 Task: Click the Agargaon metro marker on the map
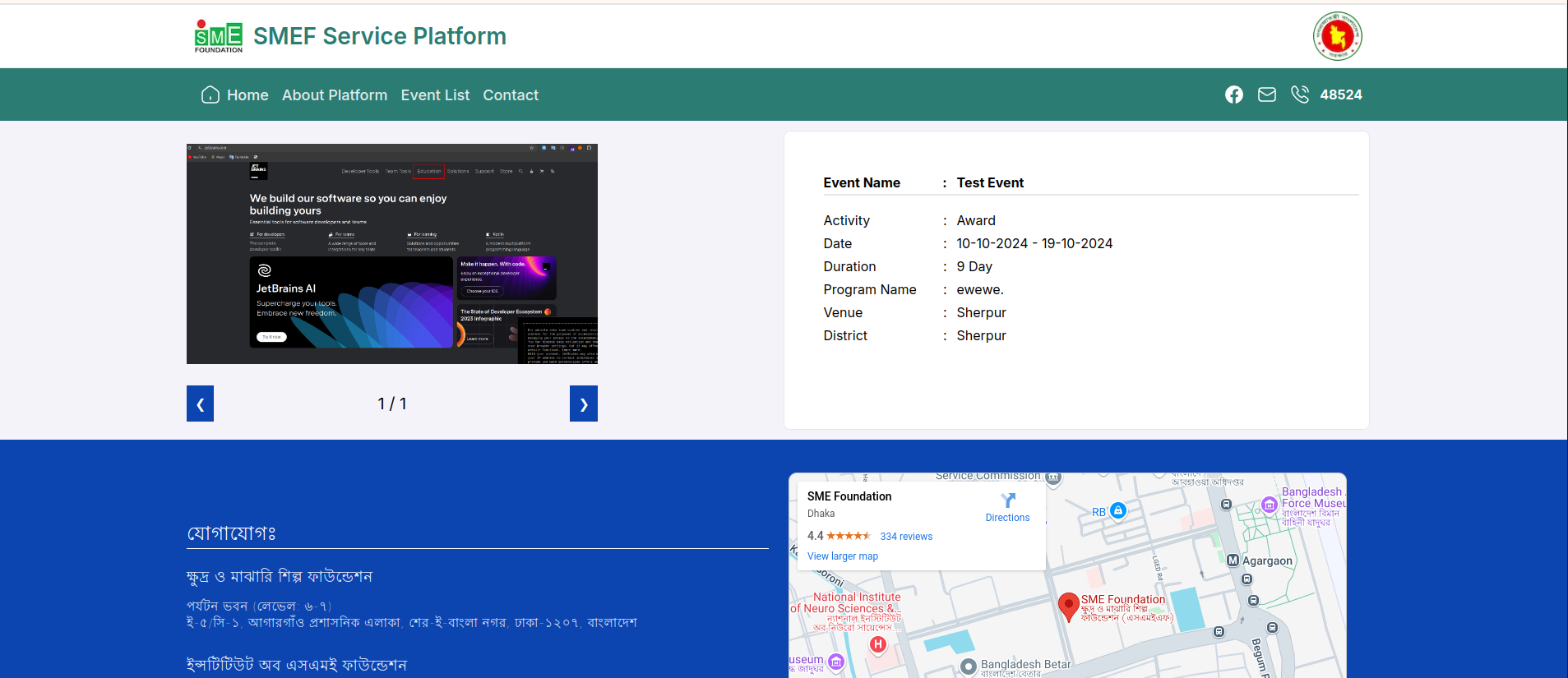[1233, 560]
